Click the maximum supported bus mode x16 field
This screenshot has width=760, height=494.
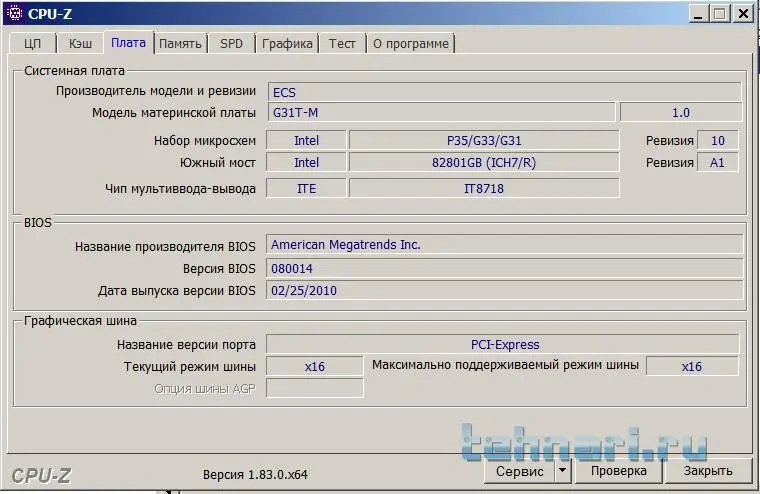(x=692, y=367)
